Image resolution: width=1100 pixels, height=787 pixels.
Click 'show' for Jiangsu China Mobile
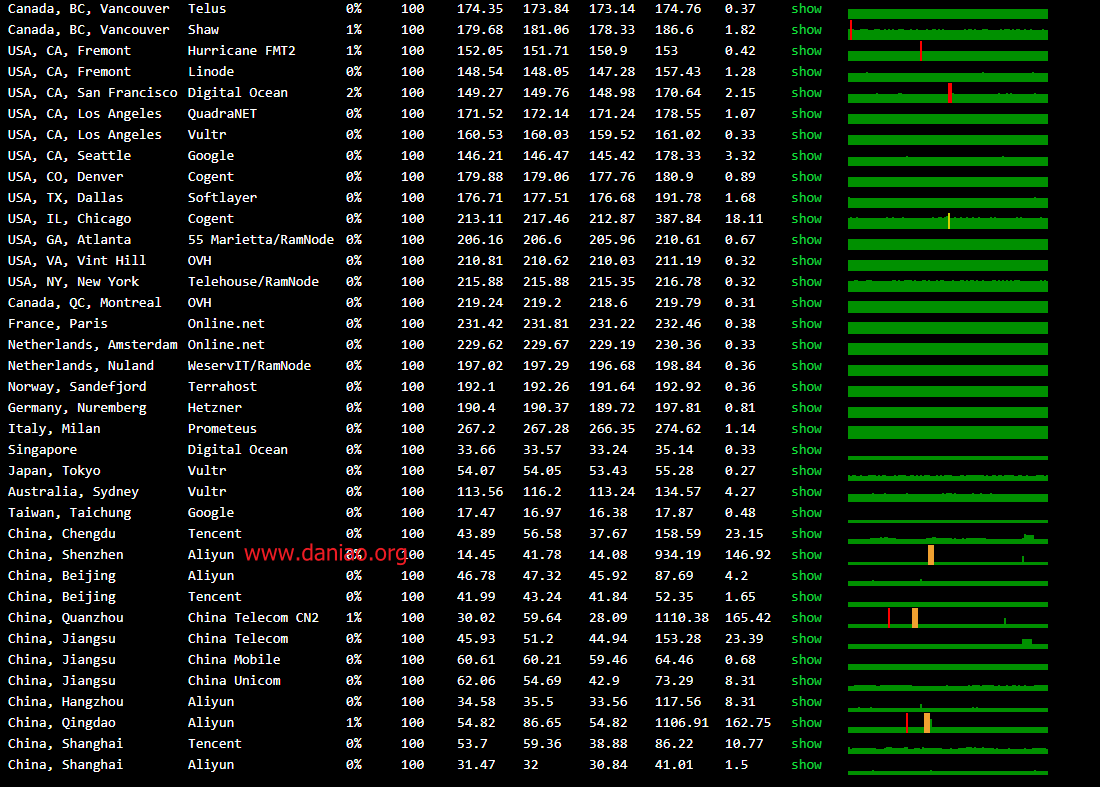(x=806, y=660)
